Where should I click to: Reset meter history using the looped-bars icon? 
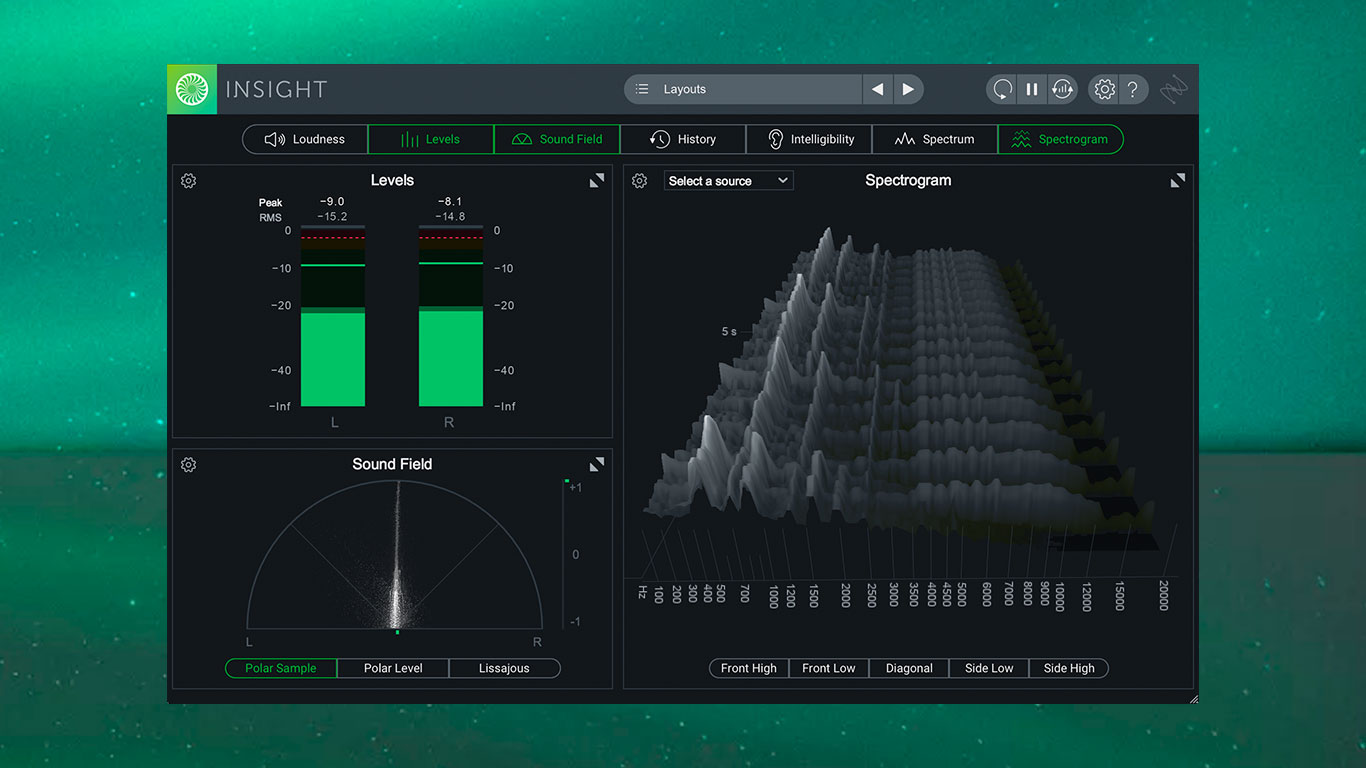pyautogui.click(x=1062, y=89)
